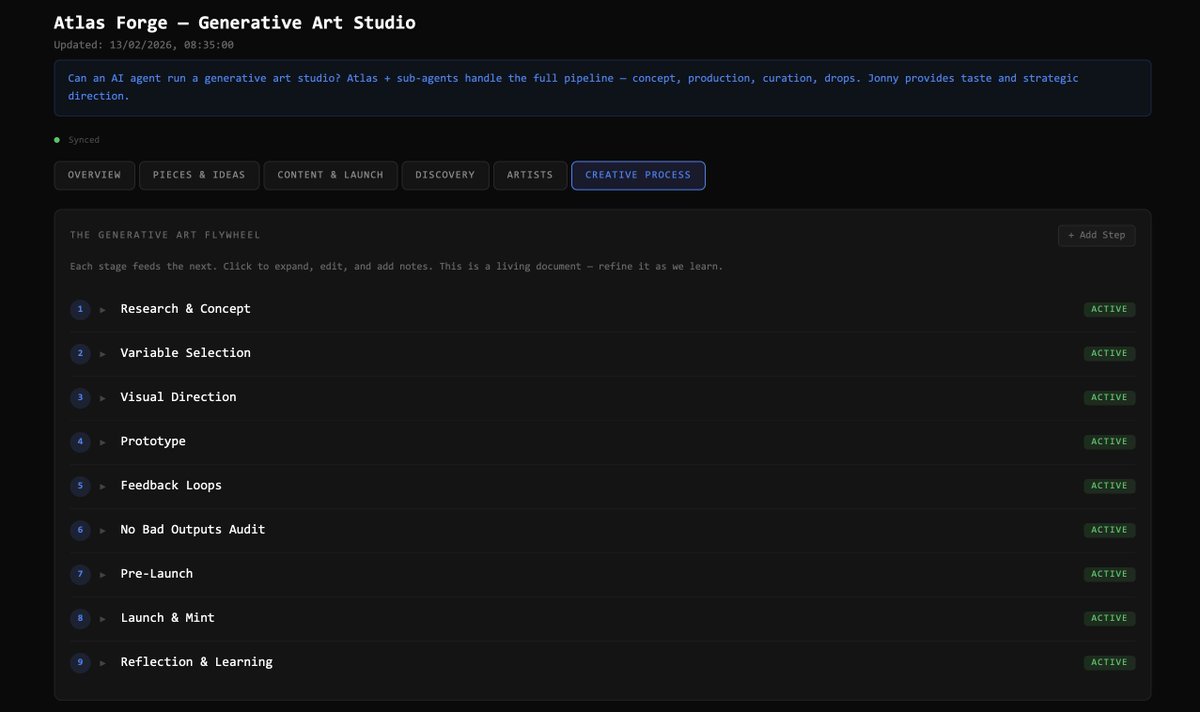This screenshot has height=712, width=1200.
Task: Click The Generative Art Flywheel heading
Action: 165,235
